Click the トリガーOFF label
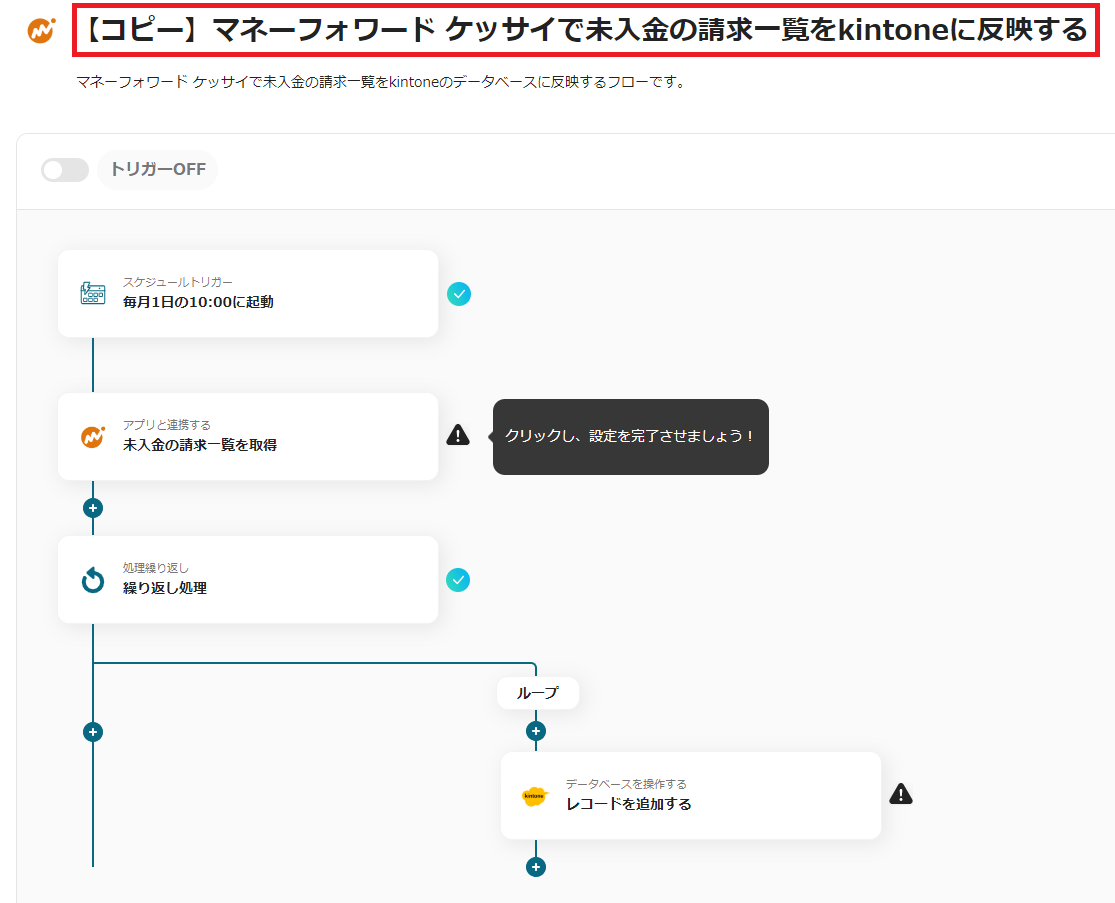The width and height of the screenshot is (1115, 903). click(158, 169)
